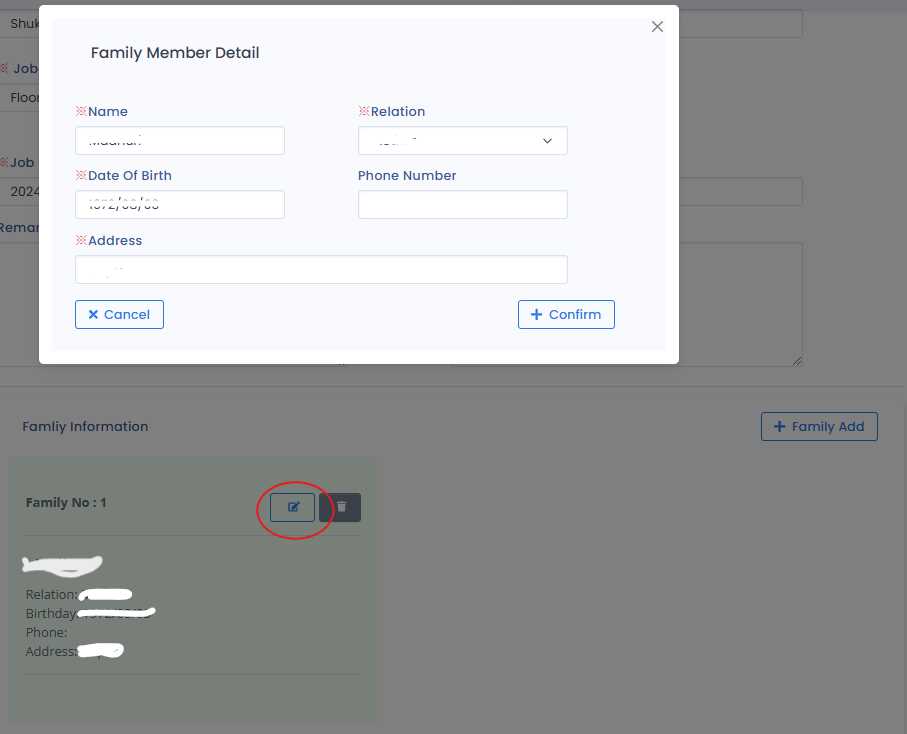Screen dimensions: 907x734
Task: Click the background field starting with 2024
Action: (x=20, y=191)
